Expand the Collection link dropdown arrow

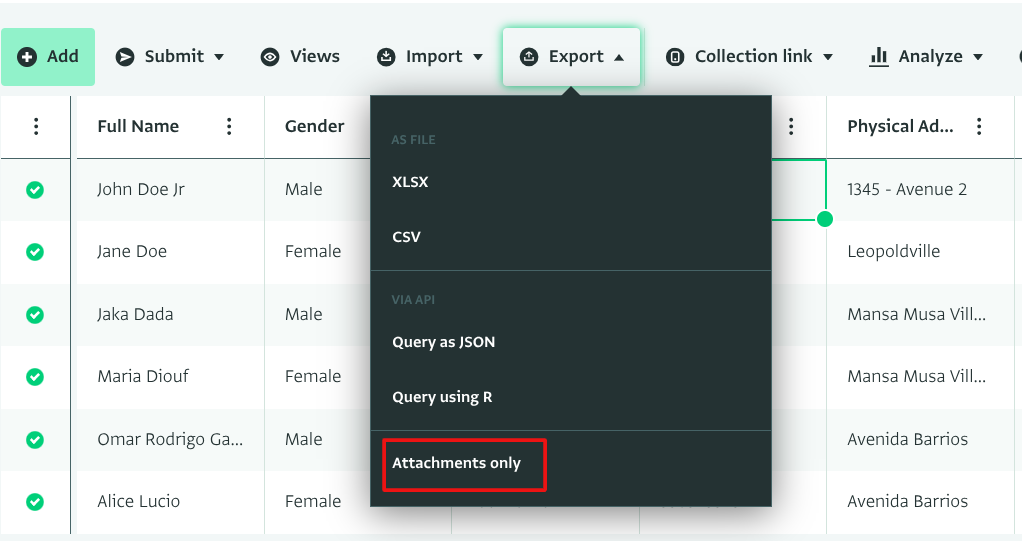828,57
